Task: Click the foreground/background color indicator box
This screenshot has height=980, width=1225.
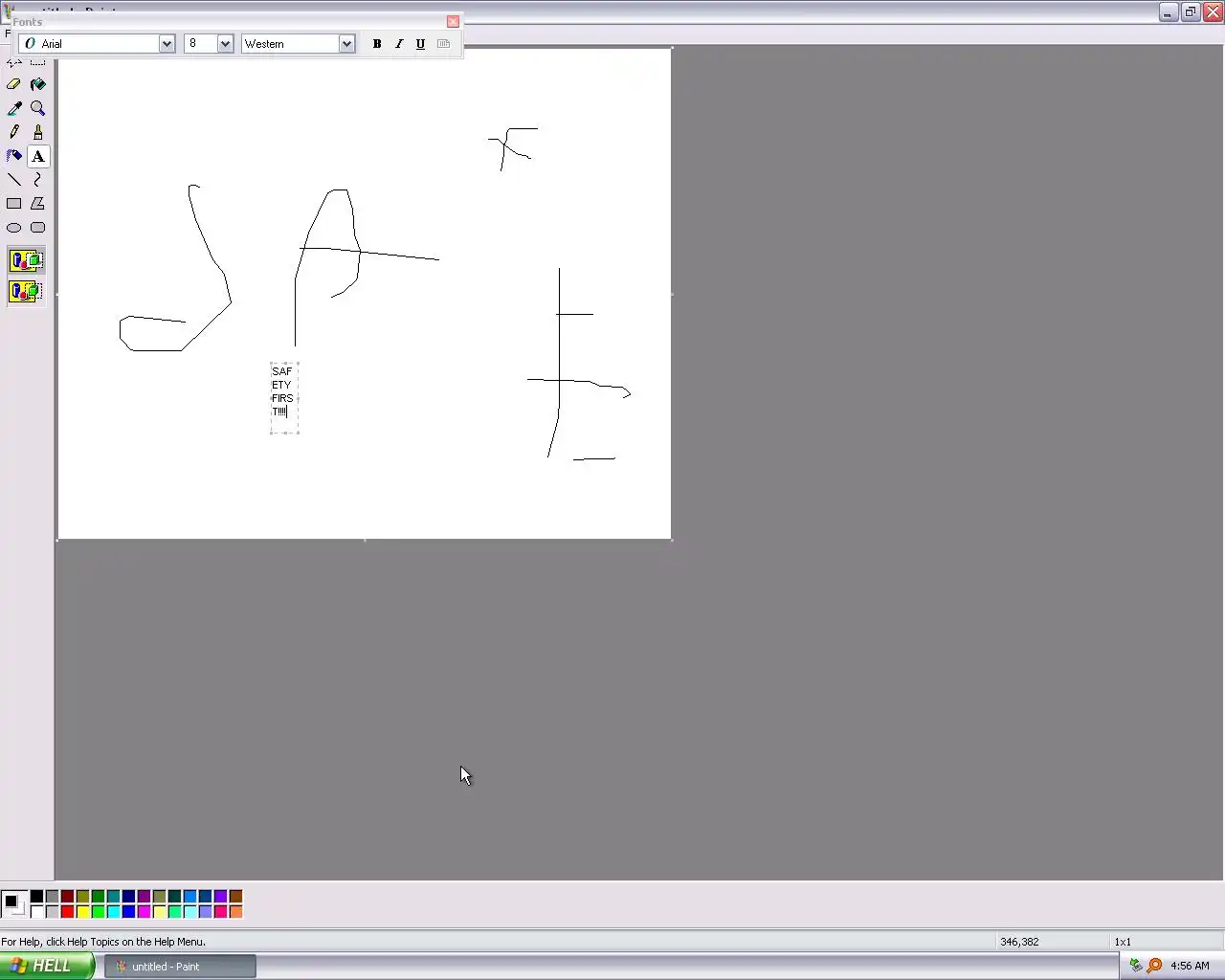Action: (14, 904)
